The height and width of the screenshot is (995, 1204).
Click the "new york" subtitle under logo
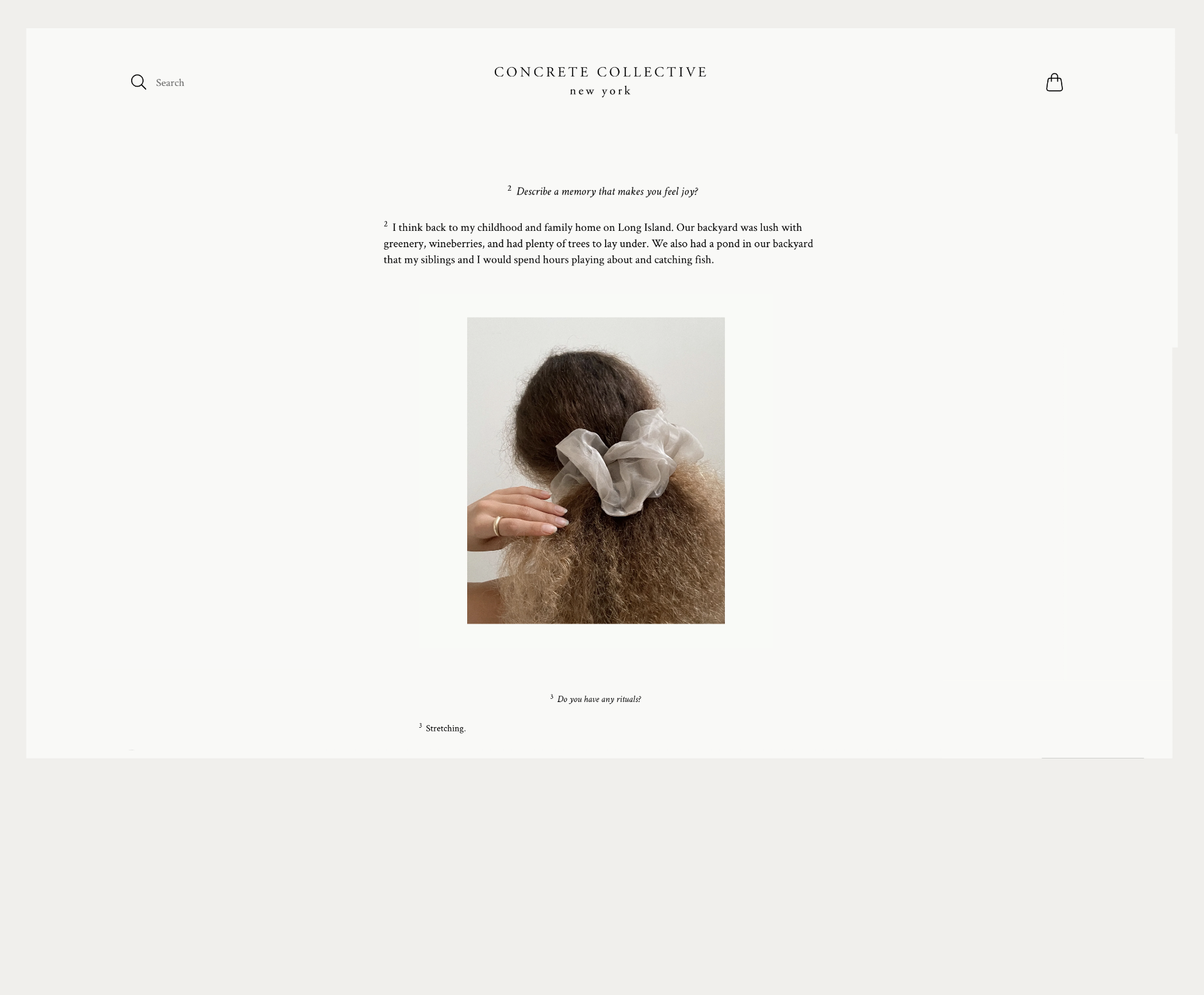click(601, 92)
